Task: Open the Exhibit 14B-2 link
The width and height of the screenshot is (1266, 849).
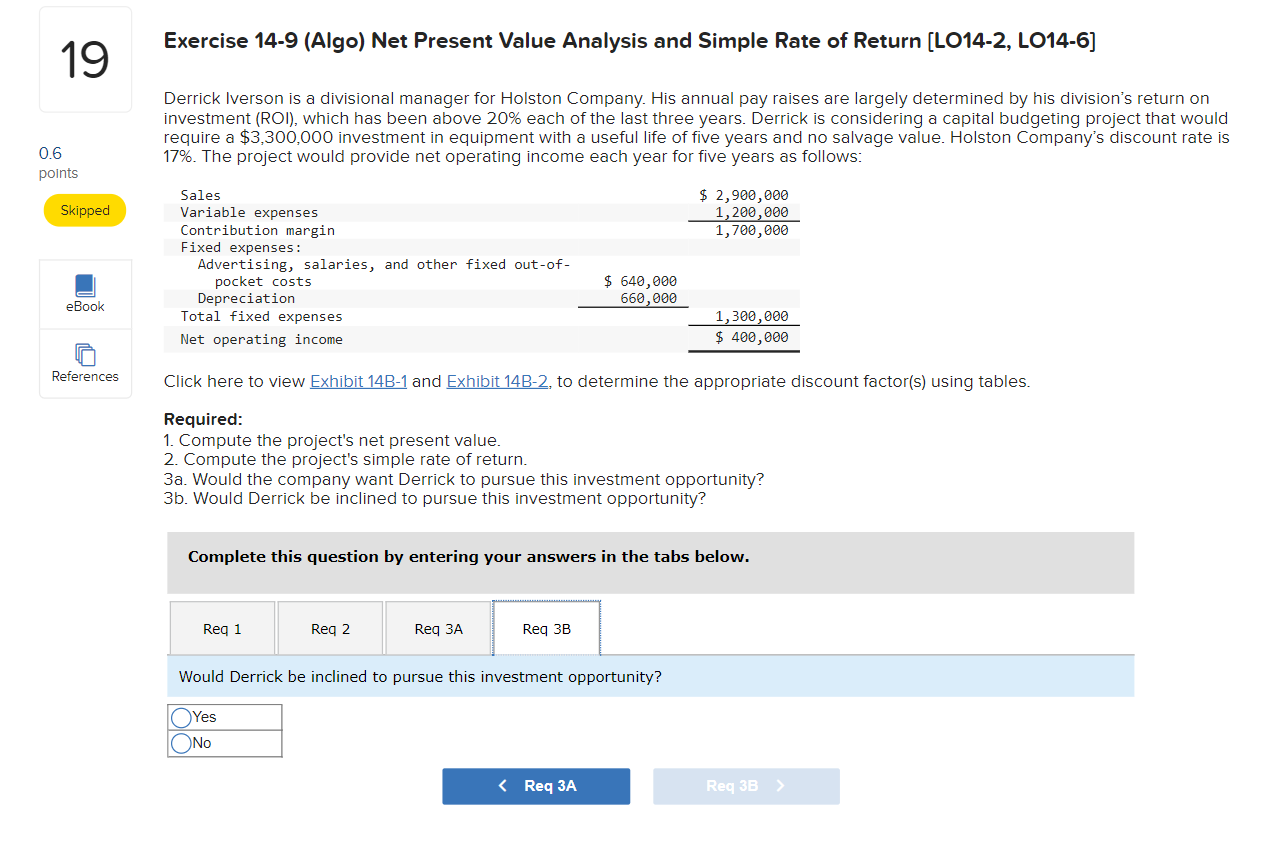Action: point(499,381)
